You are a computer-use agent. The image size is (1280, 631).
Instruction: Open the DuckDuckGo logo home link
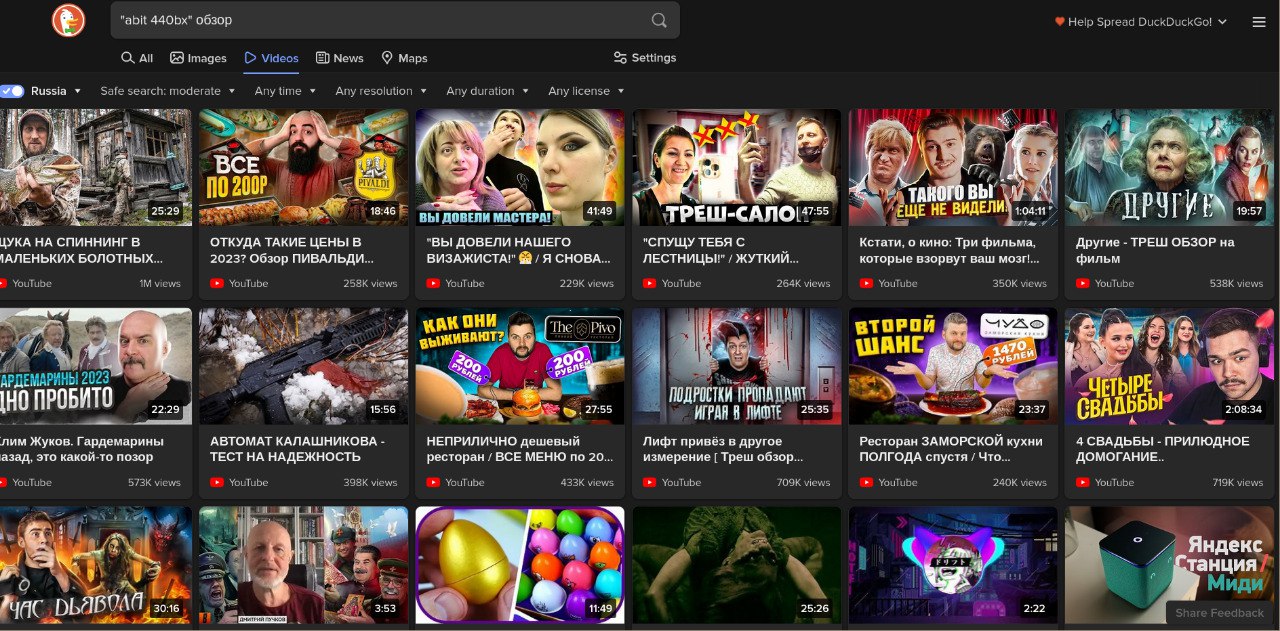(68, 20)
